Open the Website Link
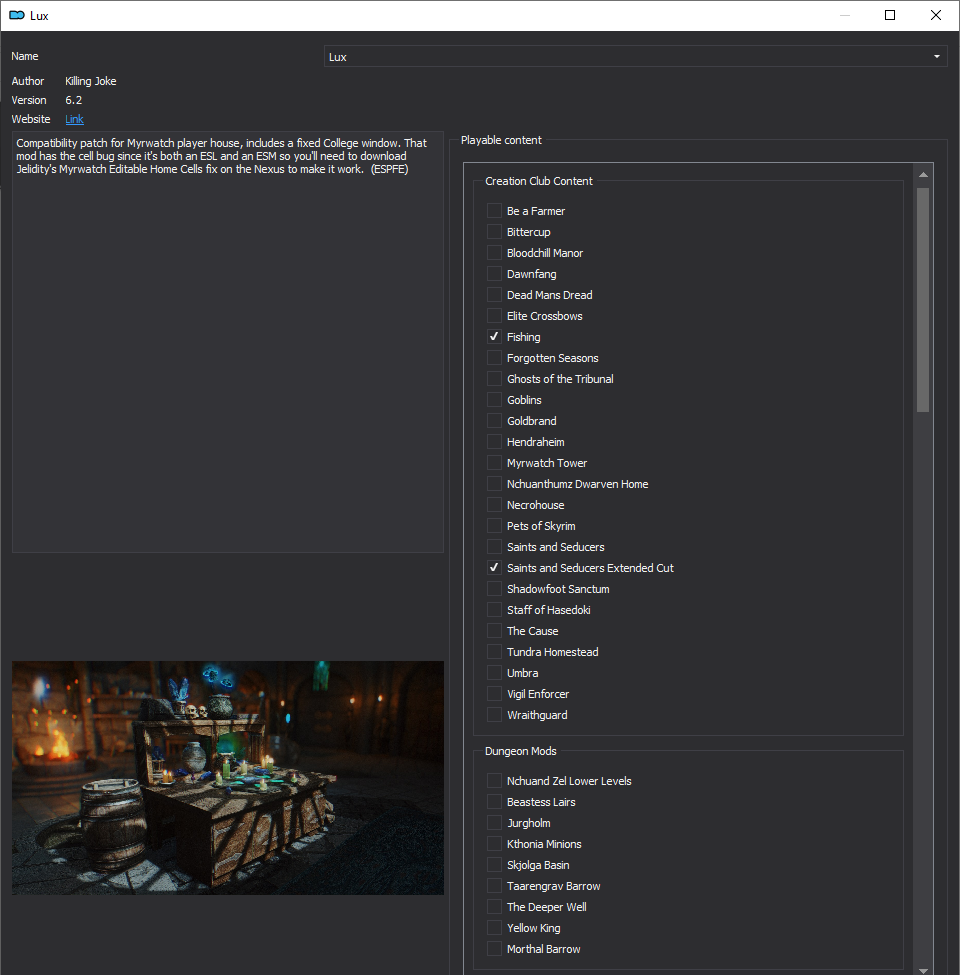Screen dimensions: 960x975 click(75, 119)
